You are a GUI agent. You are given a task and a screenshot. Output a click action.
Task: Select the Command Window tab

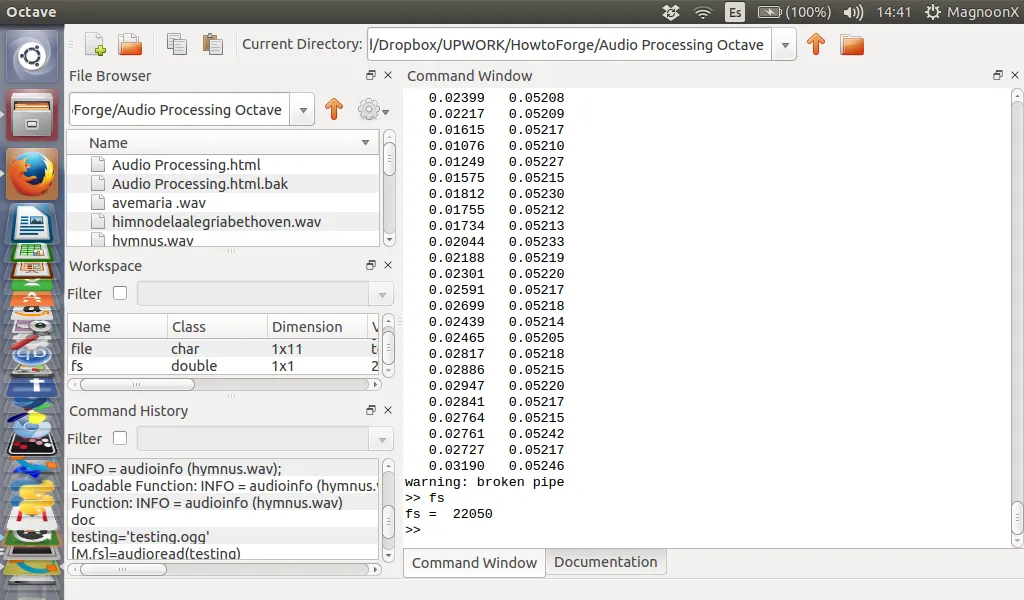[x=474, y=563]
